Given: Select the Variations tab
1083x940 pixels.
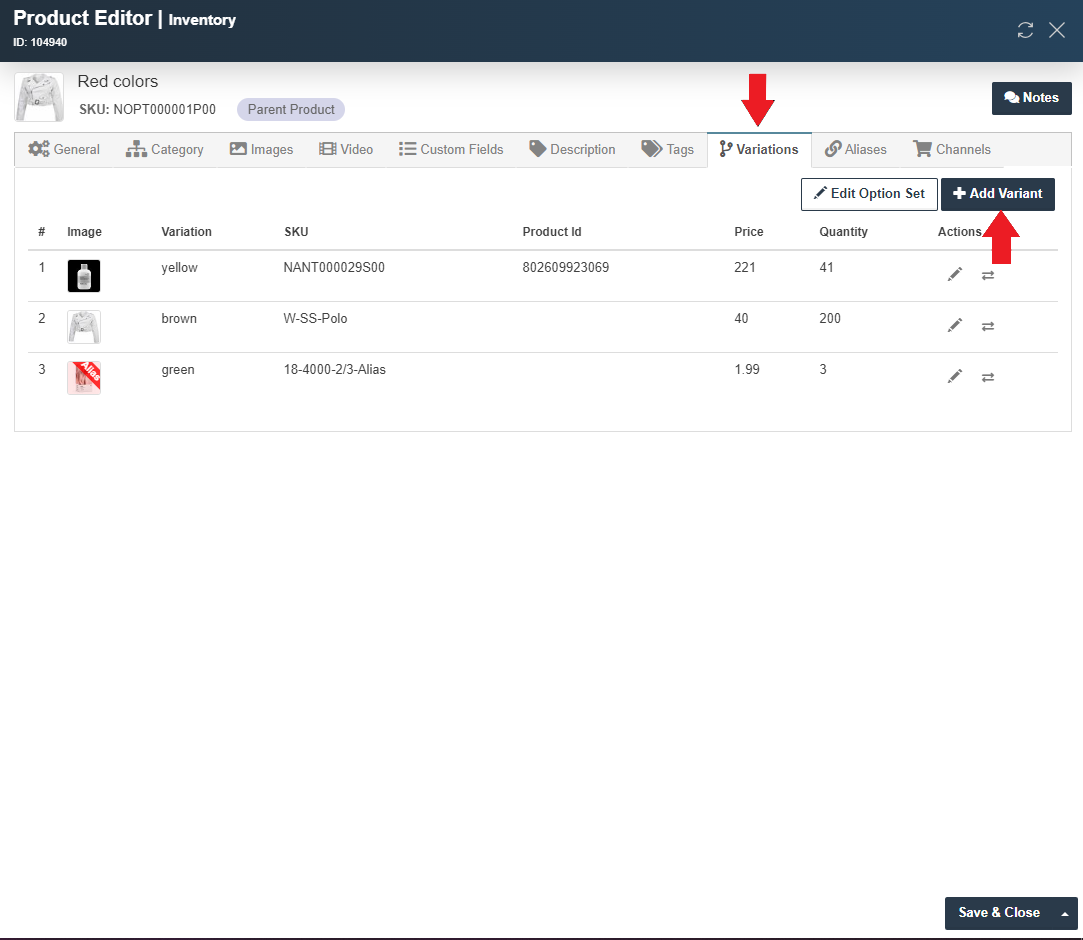Looking at the screenshot, I should coord(759,149).
